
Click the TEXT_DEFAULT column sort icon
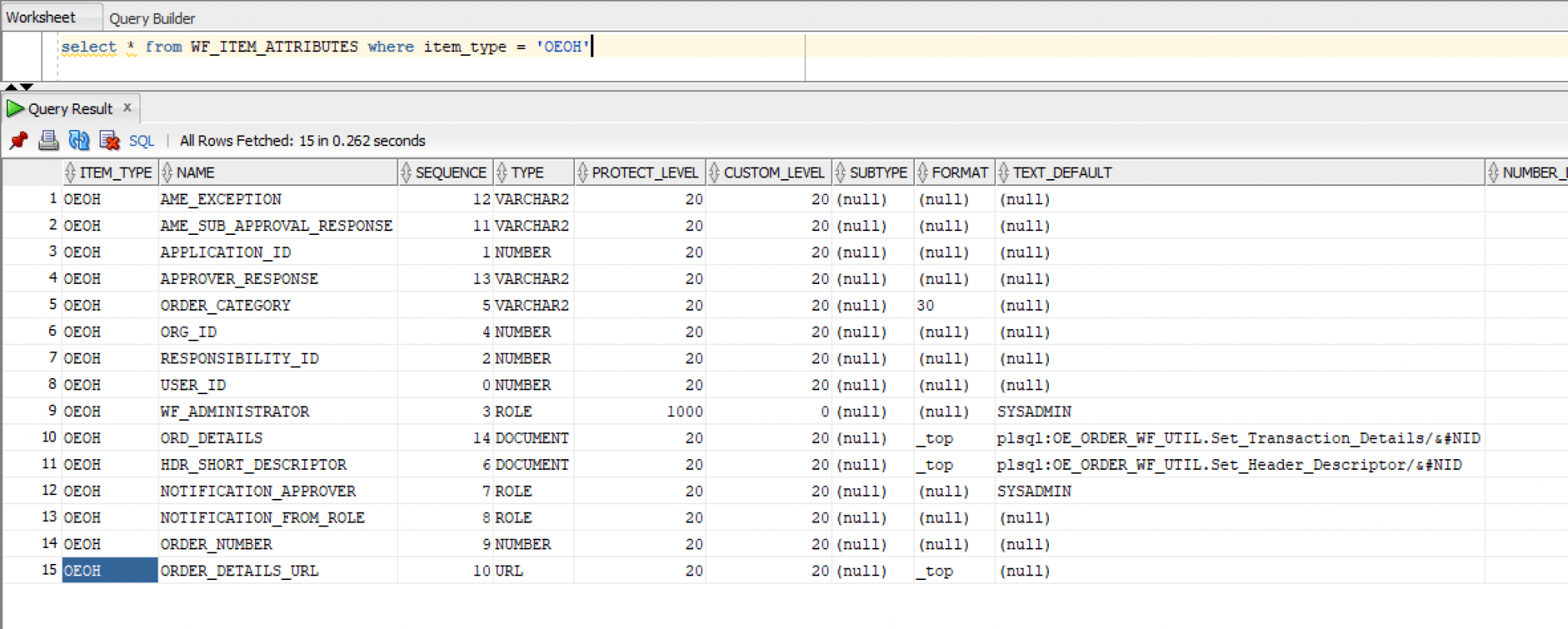1004,173
